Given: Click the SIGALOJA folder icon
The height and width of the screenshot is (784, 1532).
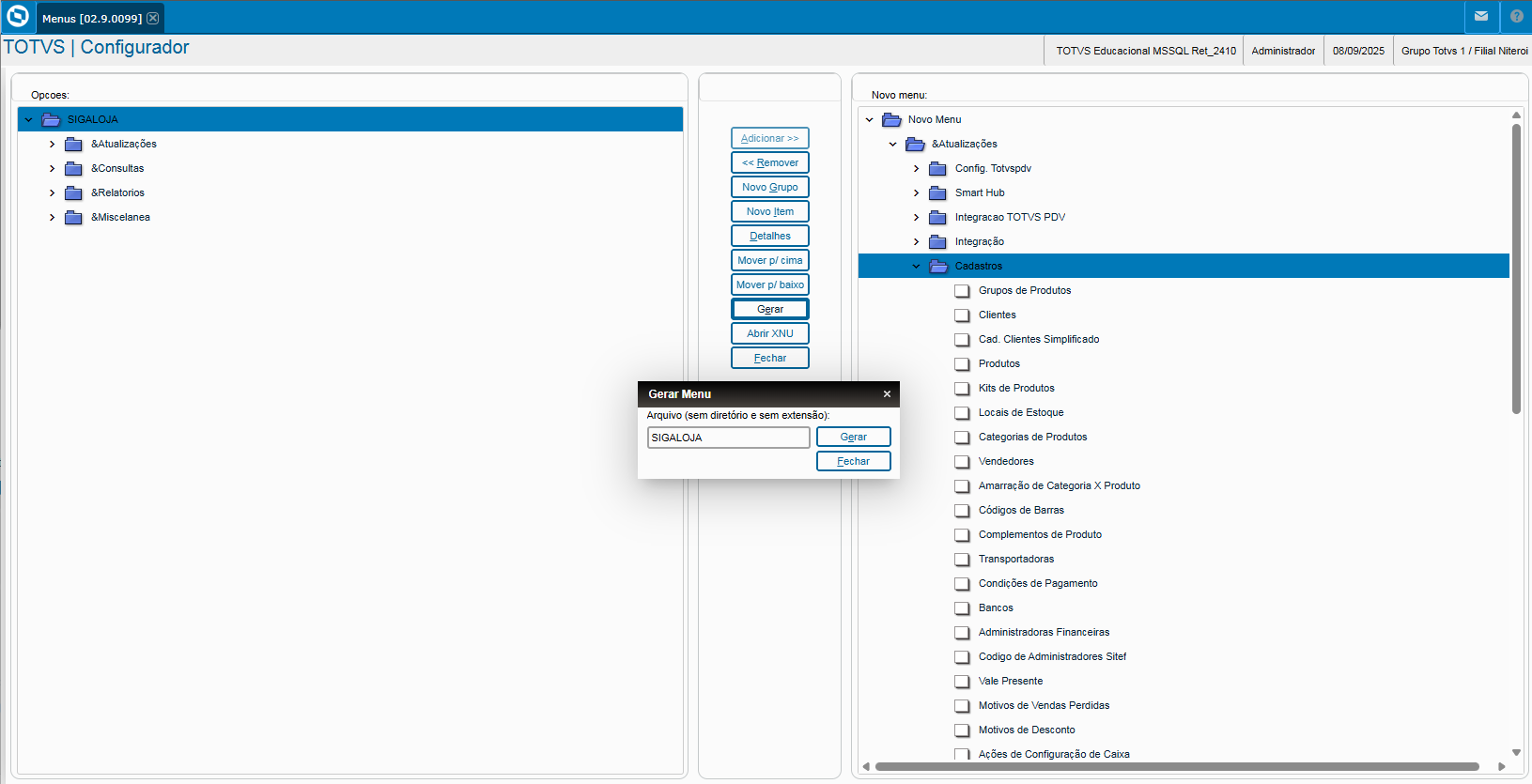Looking at the screenshot, I should click(51, 119).
